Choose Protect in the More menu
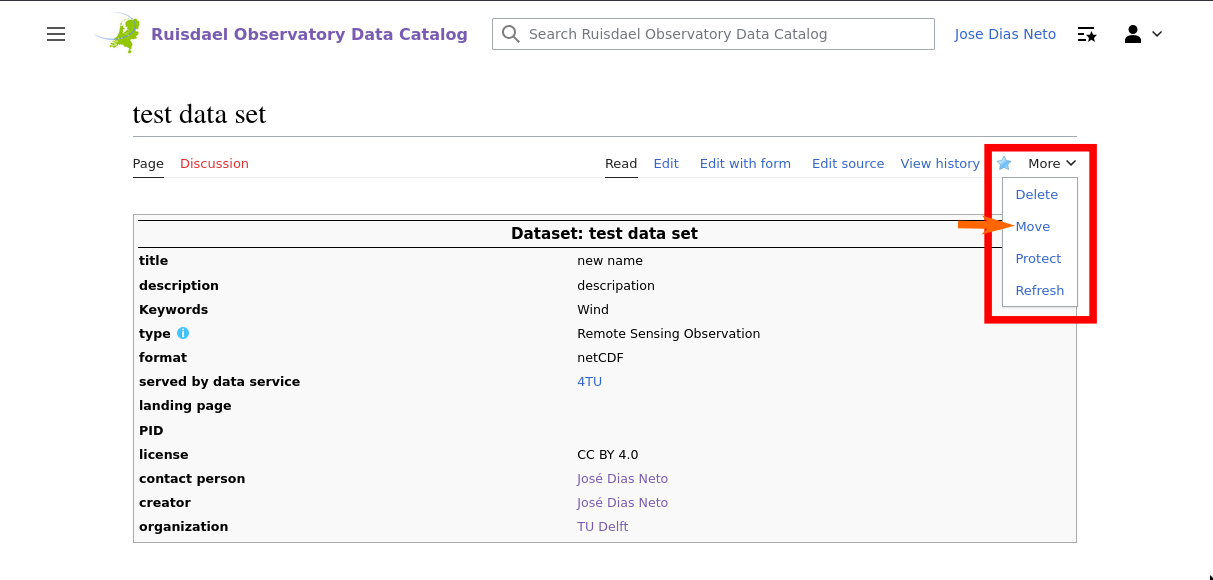 [x=1038, y=259]
